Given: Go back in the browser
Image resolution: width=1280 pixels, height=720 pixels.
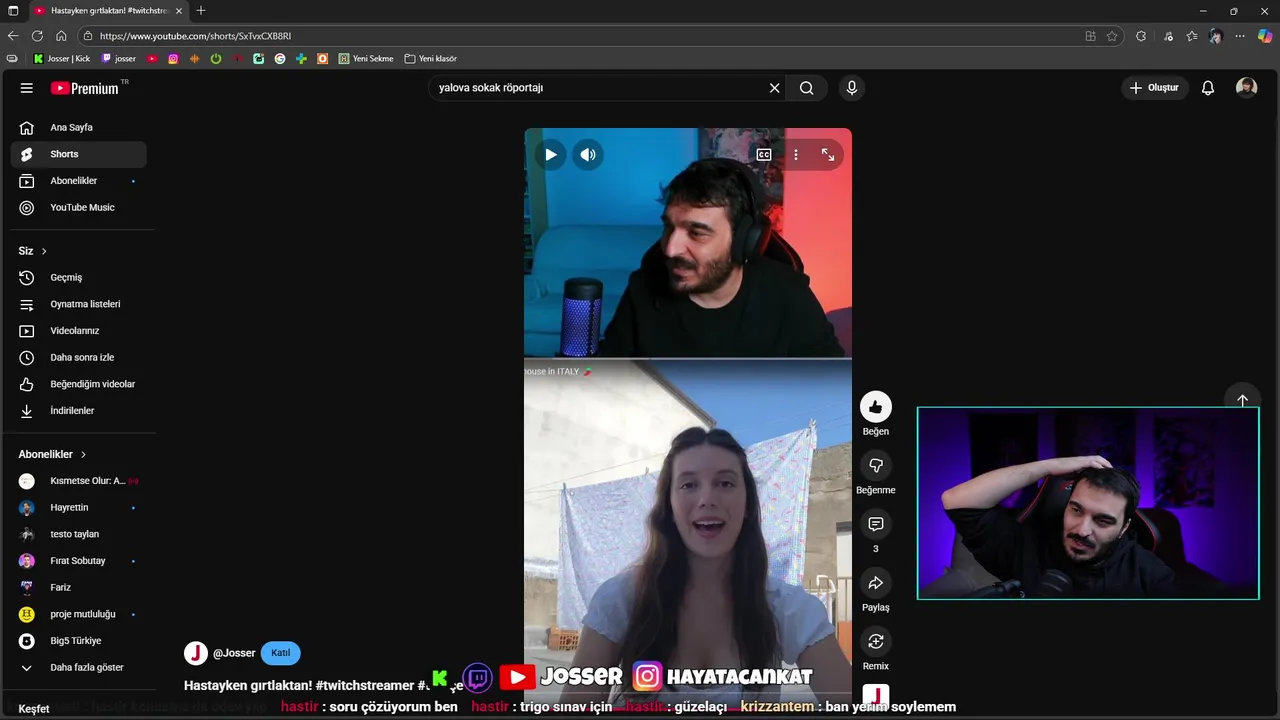Looking at the screenshot, I should 13,36.
